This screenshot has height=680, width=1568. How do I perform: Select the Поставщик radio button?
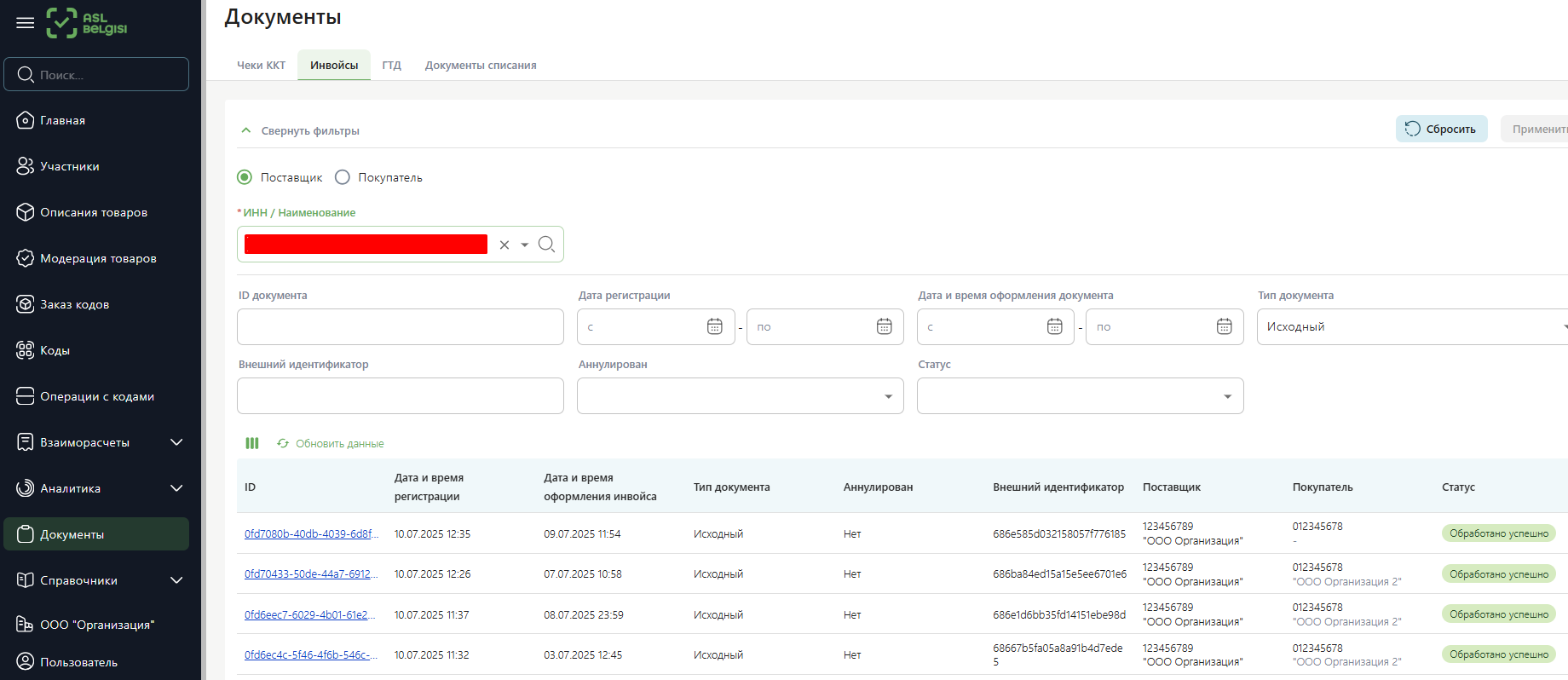click(245, 177)
